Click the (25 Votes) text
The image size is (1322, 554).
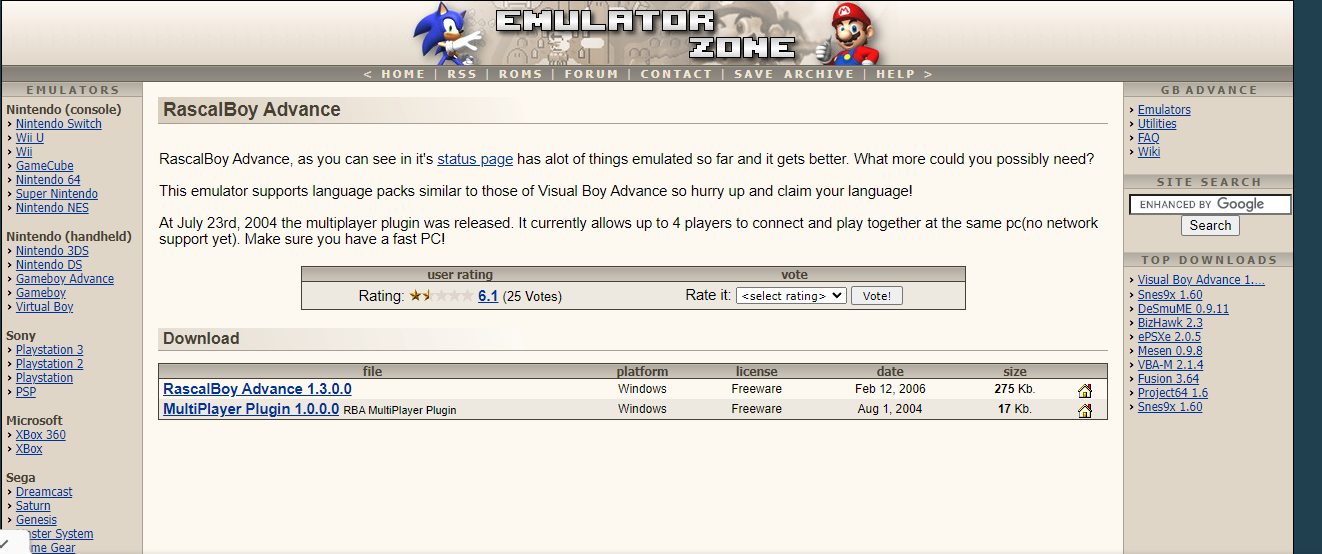pyautogui.click(x=532, y=297)
